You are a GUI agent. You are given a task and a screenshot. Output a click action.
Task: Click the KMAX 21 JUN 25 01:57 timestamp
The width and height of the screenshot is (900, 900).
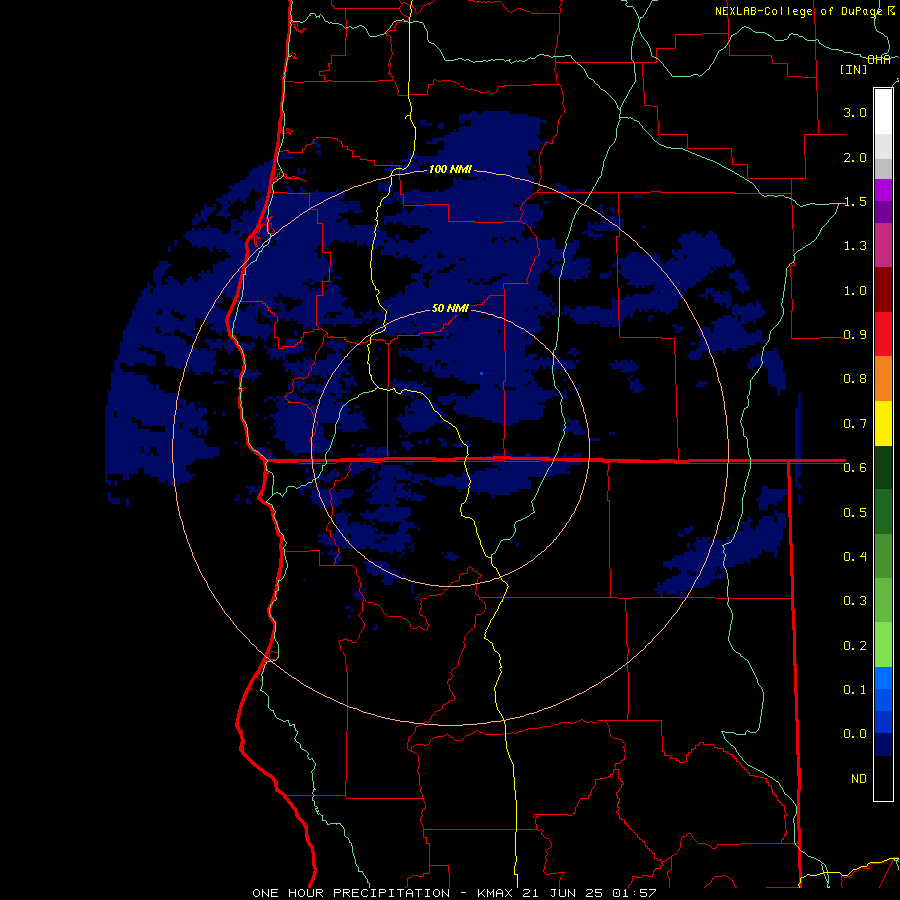point(567,893)
